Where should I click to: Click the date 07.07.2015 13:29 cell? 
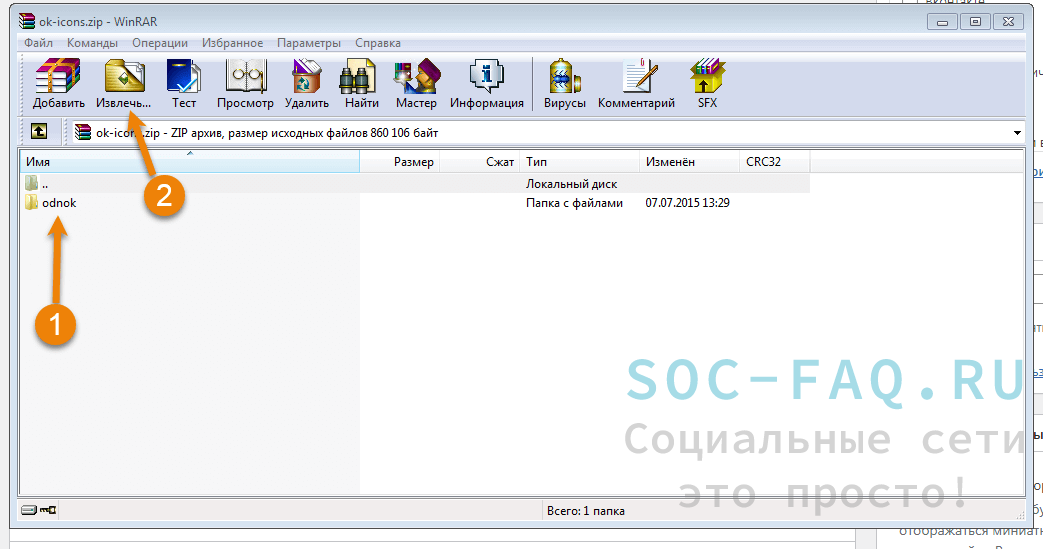click(x=687, y=203)
